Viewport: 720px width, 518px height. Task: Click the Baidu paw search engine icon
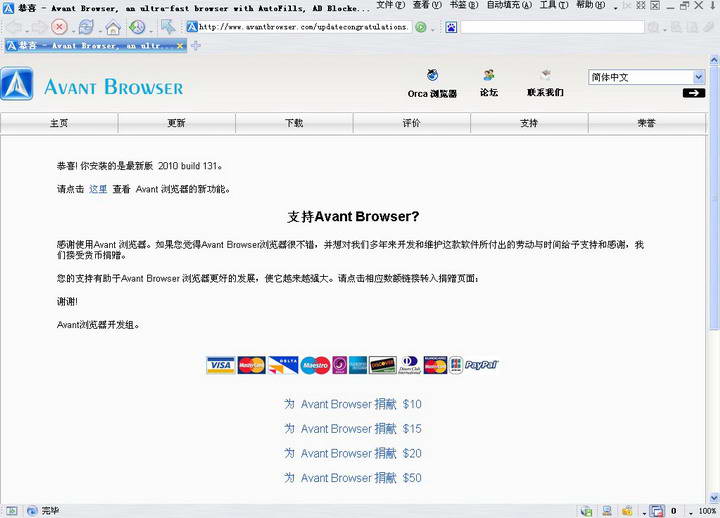point(451,28)
